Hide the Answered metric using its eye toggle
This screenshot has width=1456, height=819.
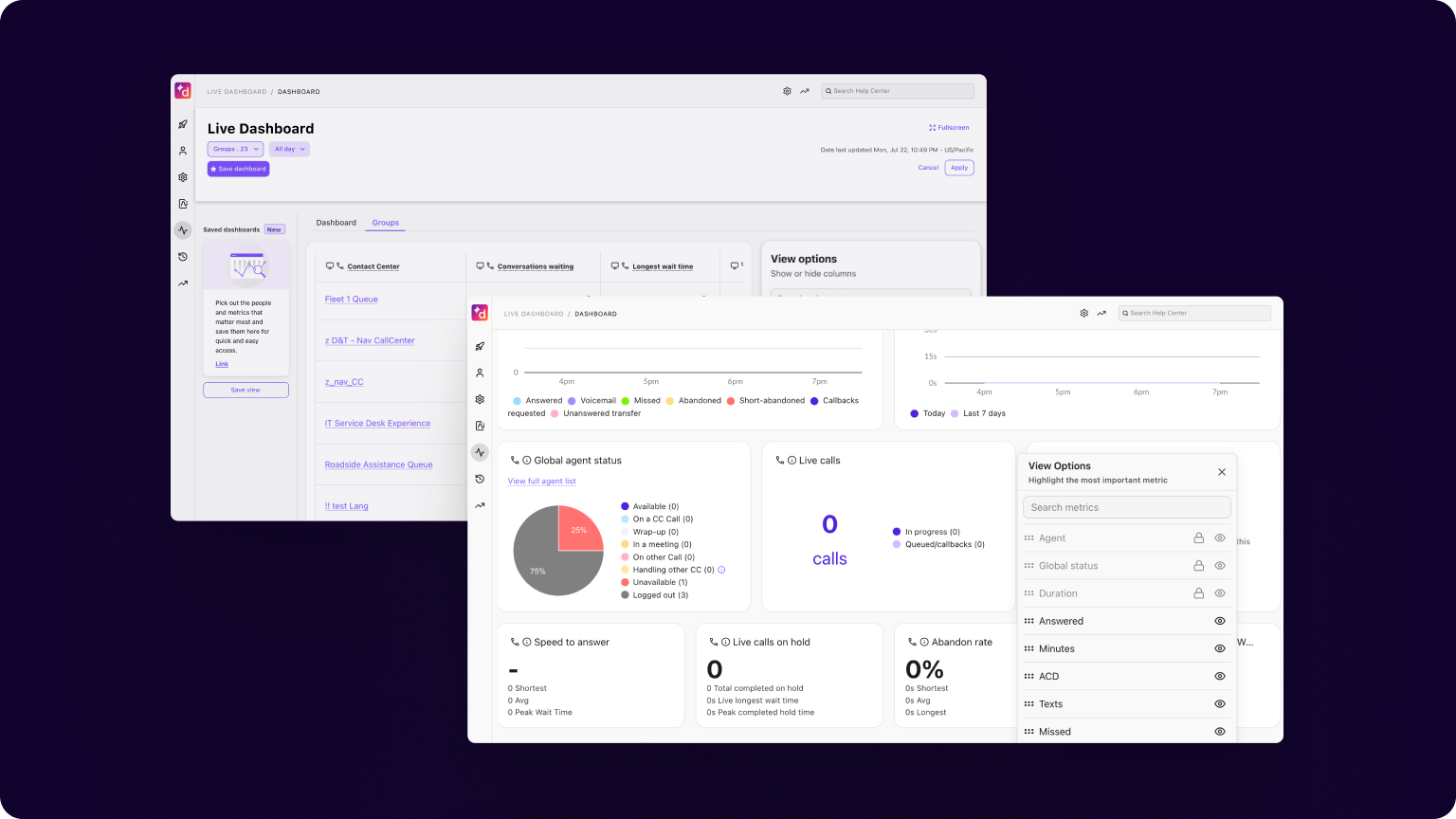1220,620
